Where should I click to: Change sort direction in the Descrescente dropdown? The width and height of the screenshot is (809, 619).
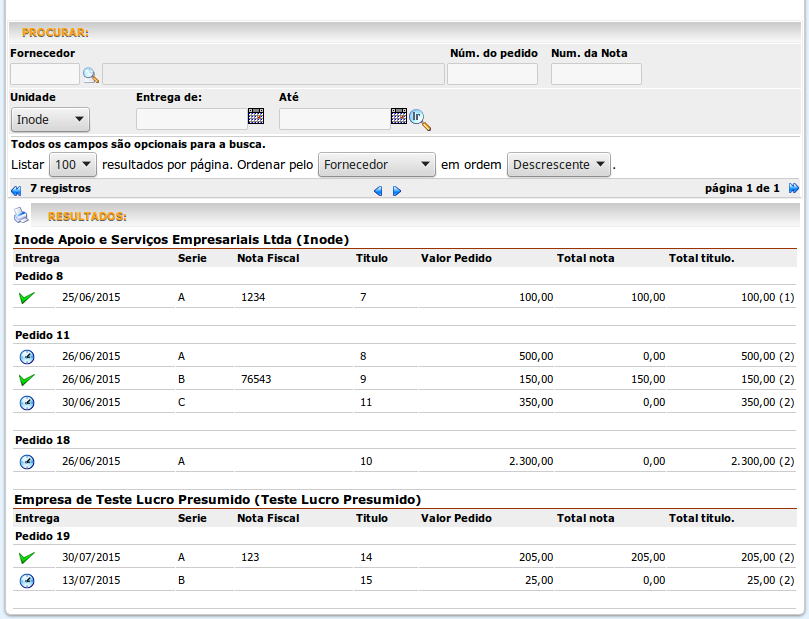[559, 165]
